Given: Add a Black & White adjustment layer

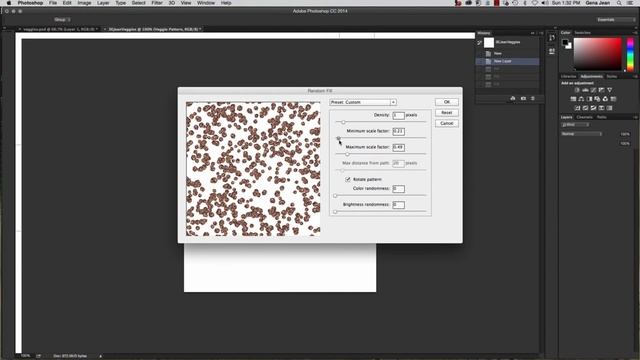Looking at the screenshot, I should (589, 99).
